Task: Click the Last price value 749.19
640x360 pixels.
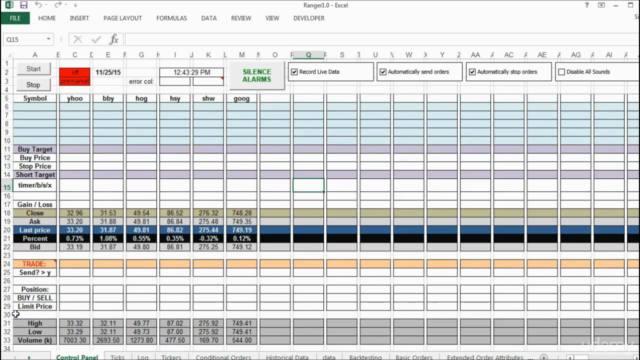Action: click(242, 230)
